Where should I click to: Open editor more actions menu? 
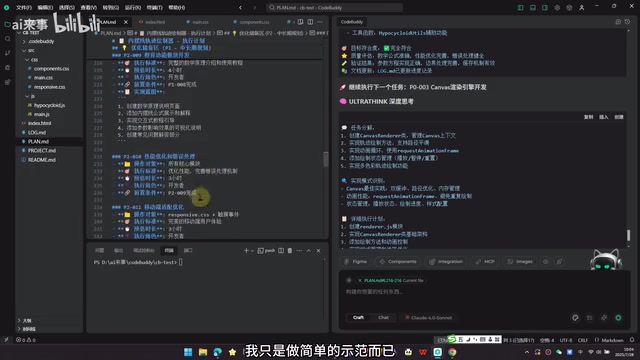point(320,22)
